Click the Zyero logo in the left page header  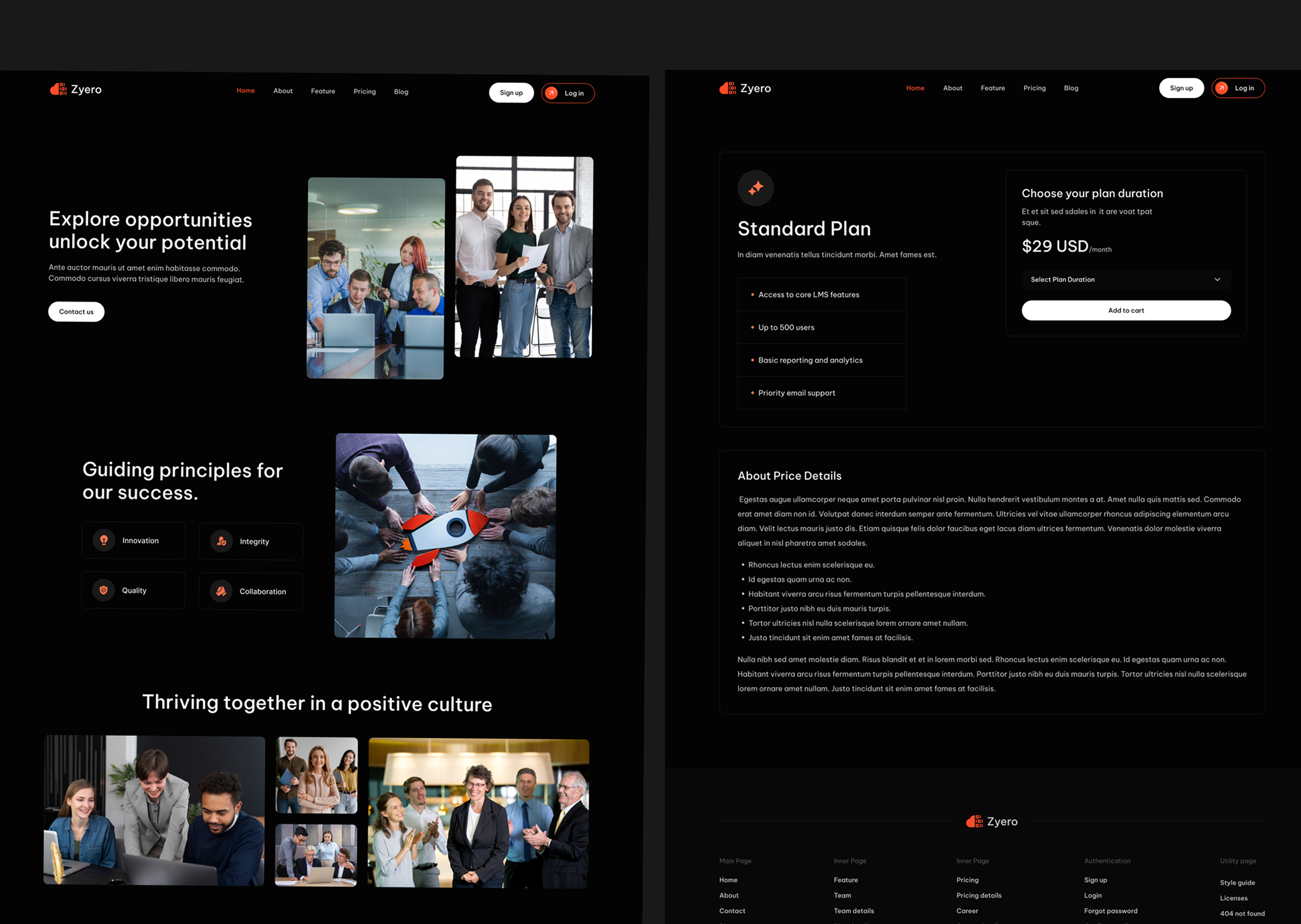[x=75, y=89]
